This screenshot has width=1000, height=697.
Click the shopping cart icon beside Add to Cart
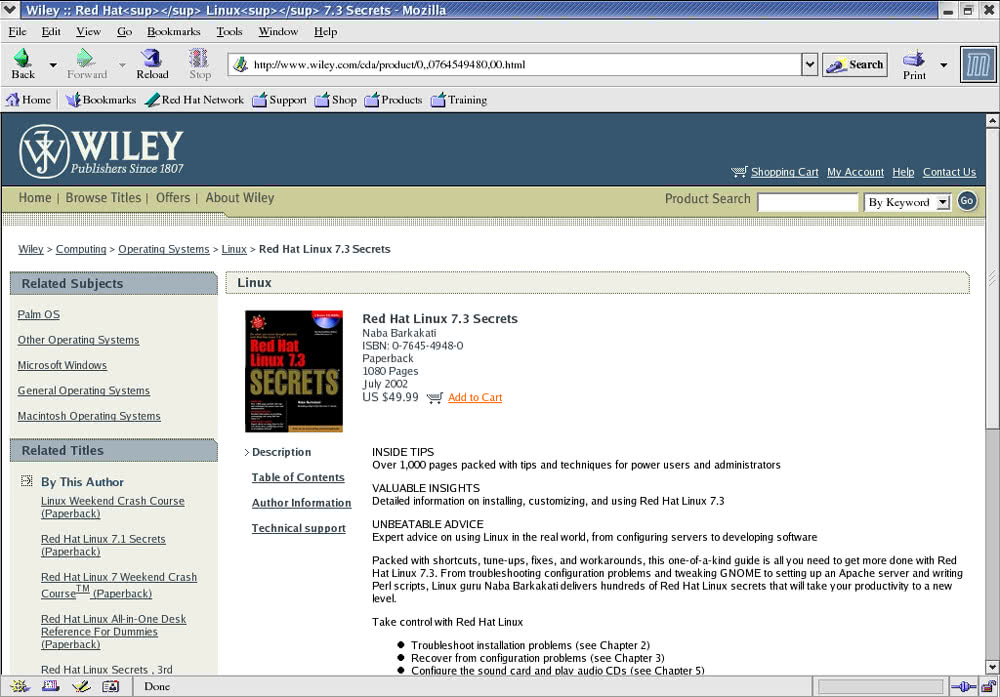tap(435, 398)
